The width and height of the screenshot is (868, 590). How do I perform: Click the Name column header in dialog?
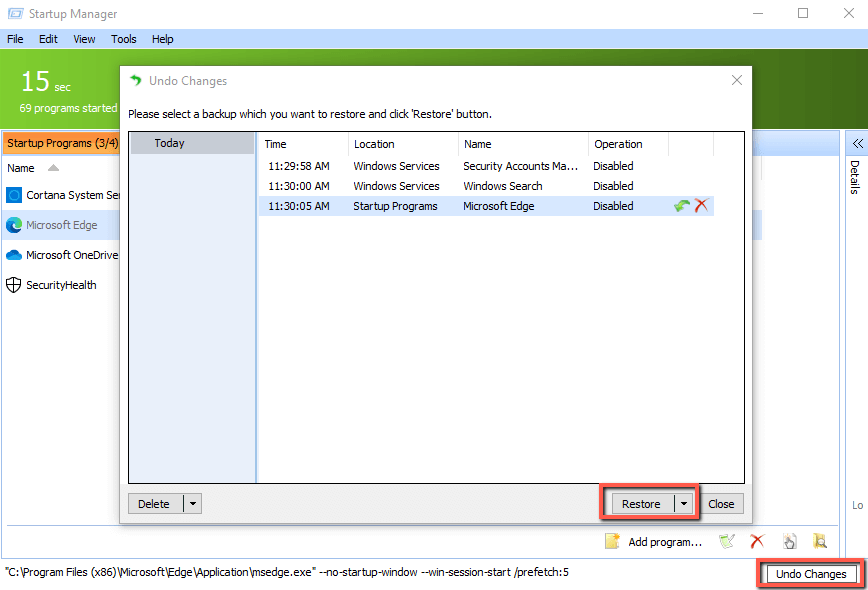[x=523, y=144]
